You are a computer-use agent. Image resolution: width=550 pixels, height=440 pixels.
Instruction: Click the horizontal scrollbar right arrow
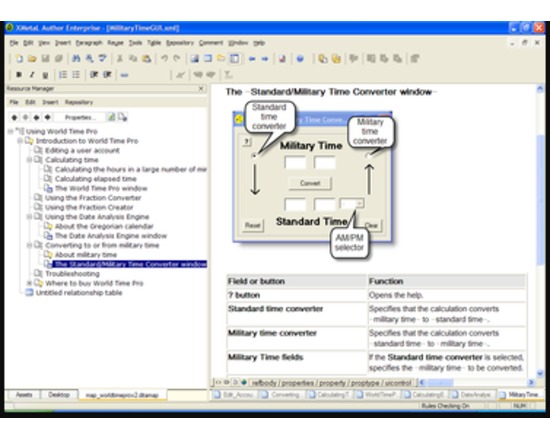[x=531, y=382]
